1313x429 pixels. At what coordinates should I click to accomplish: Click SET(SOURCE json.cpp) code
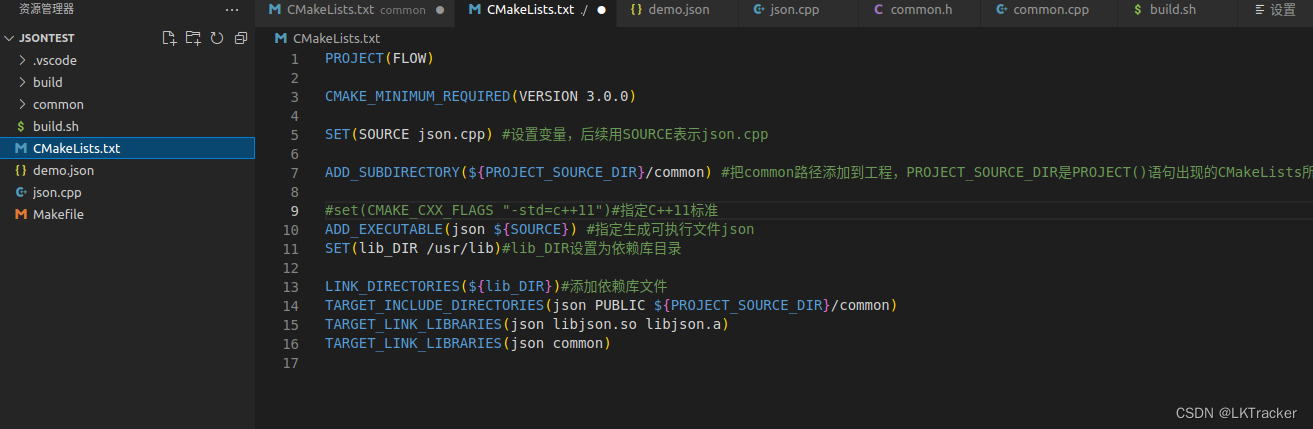pos(409,135)
